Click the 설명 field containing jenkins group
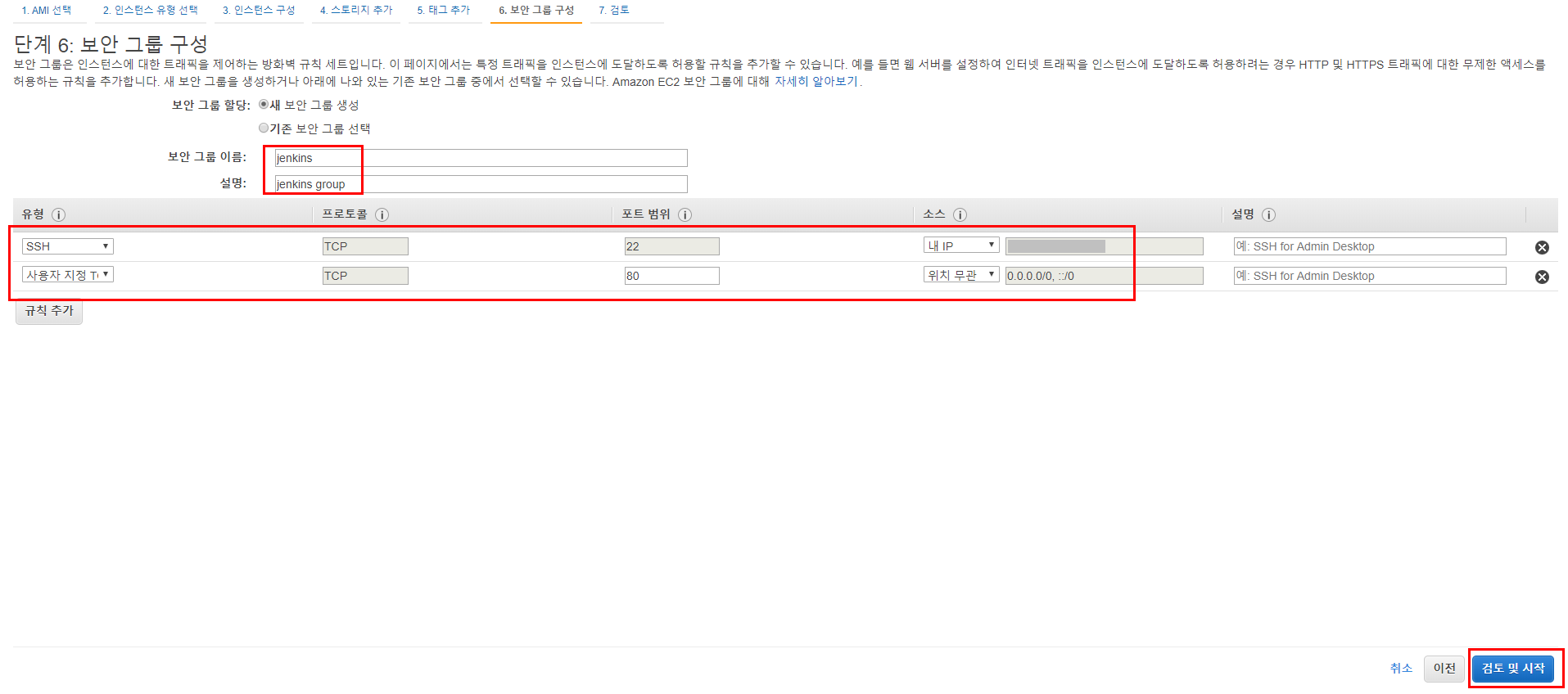 pyautogui.click(x=481, y=184)
